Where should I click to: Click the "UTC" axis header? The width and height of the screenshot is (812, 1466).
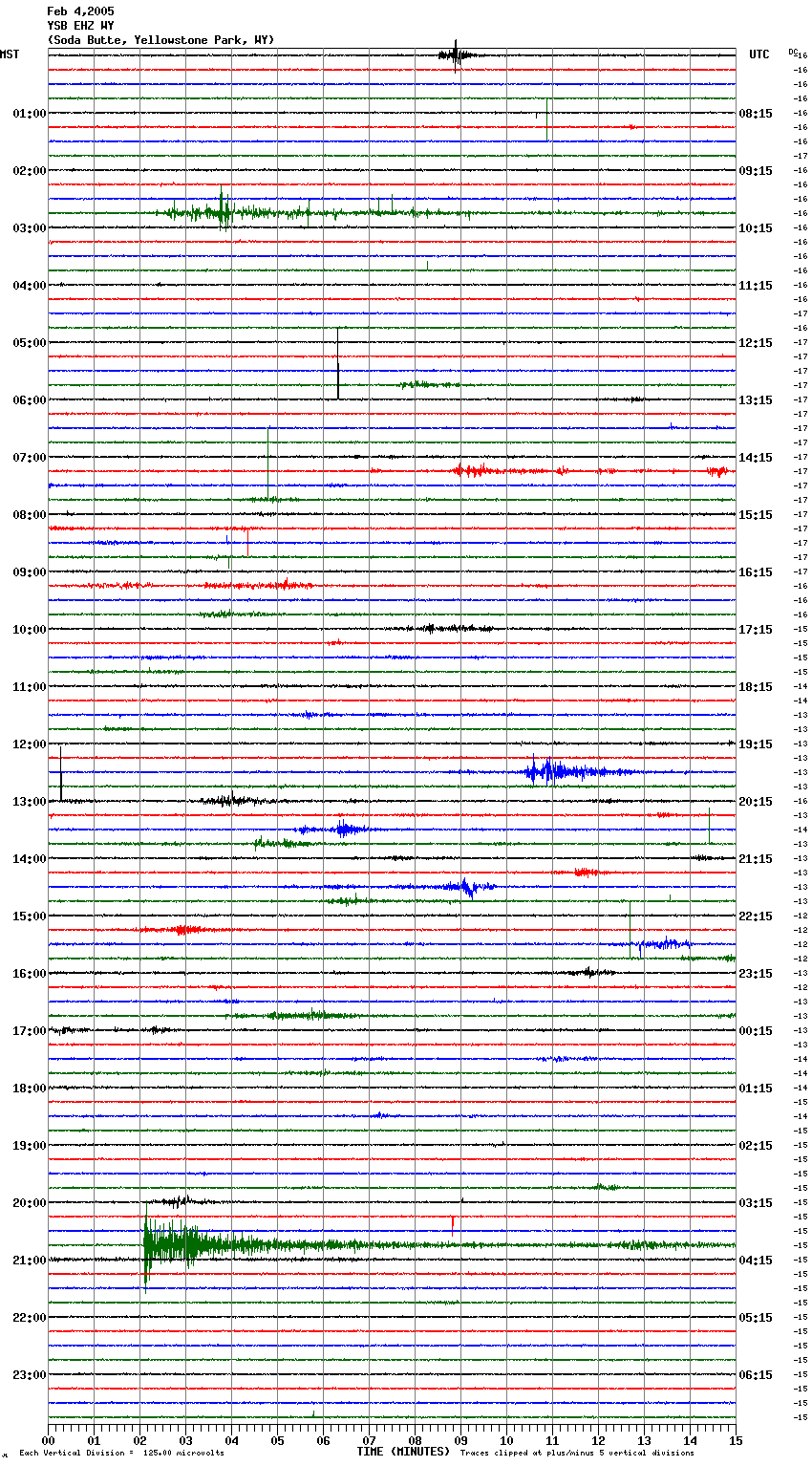759,54
